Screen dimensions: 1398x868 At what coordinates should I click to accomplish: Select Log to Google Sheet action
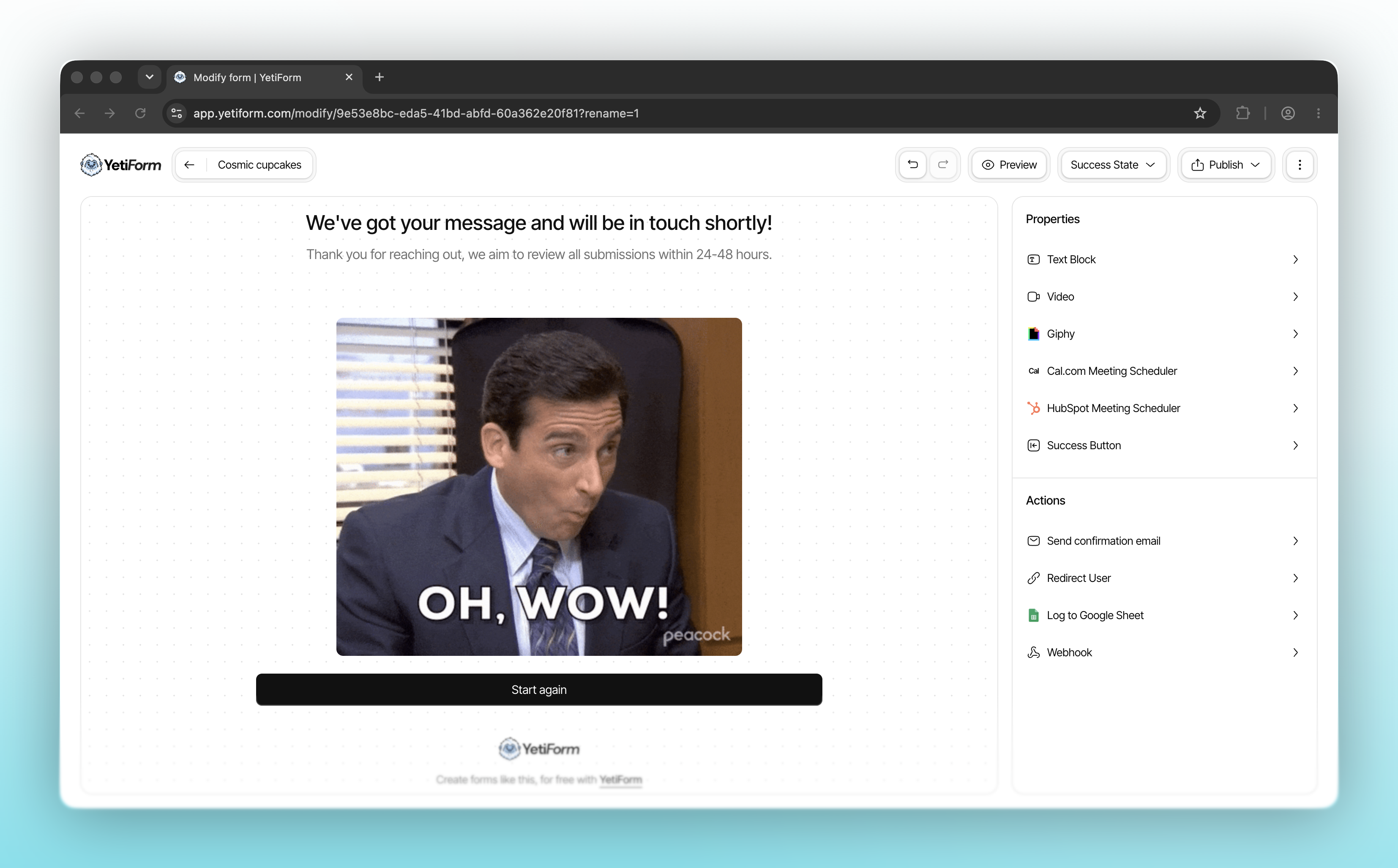pyautogui.click(x=1164, y=615)
